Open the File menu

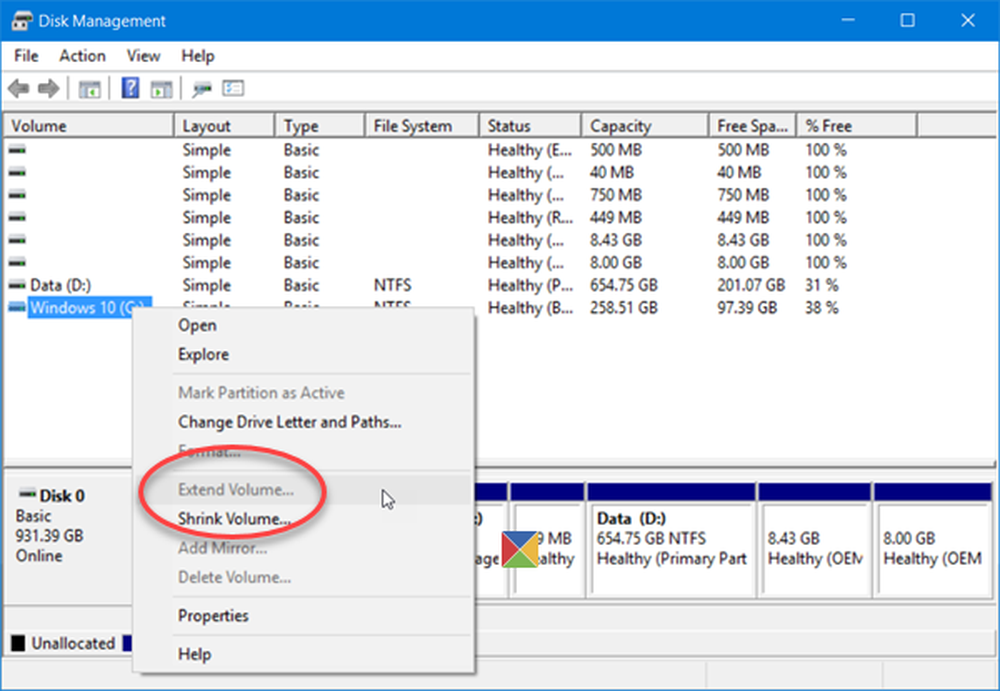point(27,56)
